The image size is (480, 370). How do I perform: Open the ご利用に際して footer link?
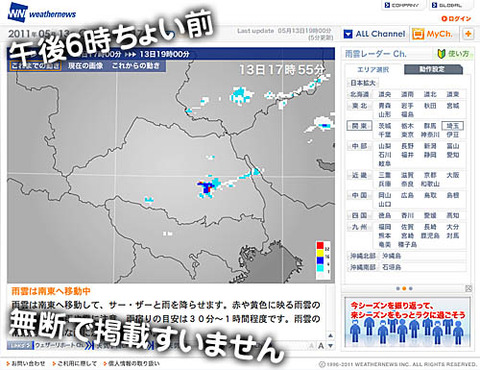75,364
